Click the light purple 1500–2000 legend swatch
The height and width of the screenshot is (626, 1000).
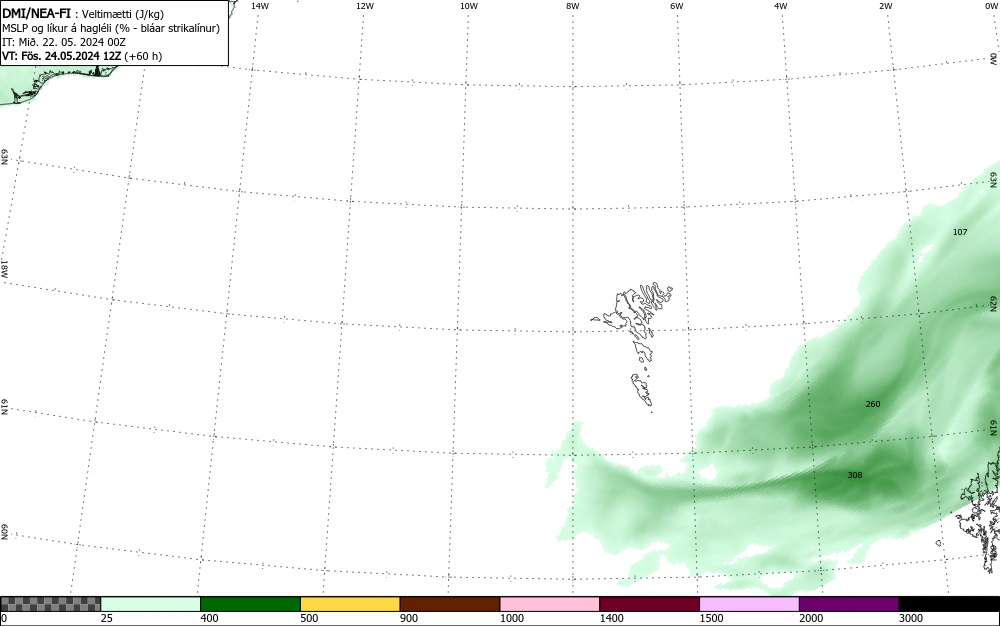[x=749, y=604]
